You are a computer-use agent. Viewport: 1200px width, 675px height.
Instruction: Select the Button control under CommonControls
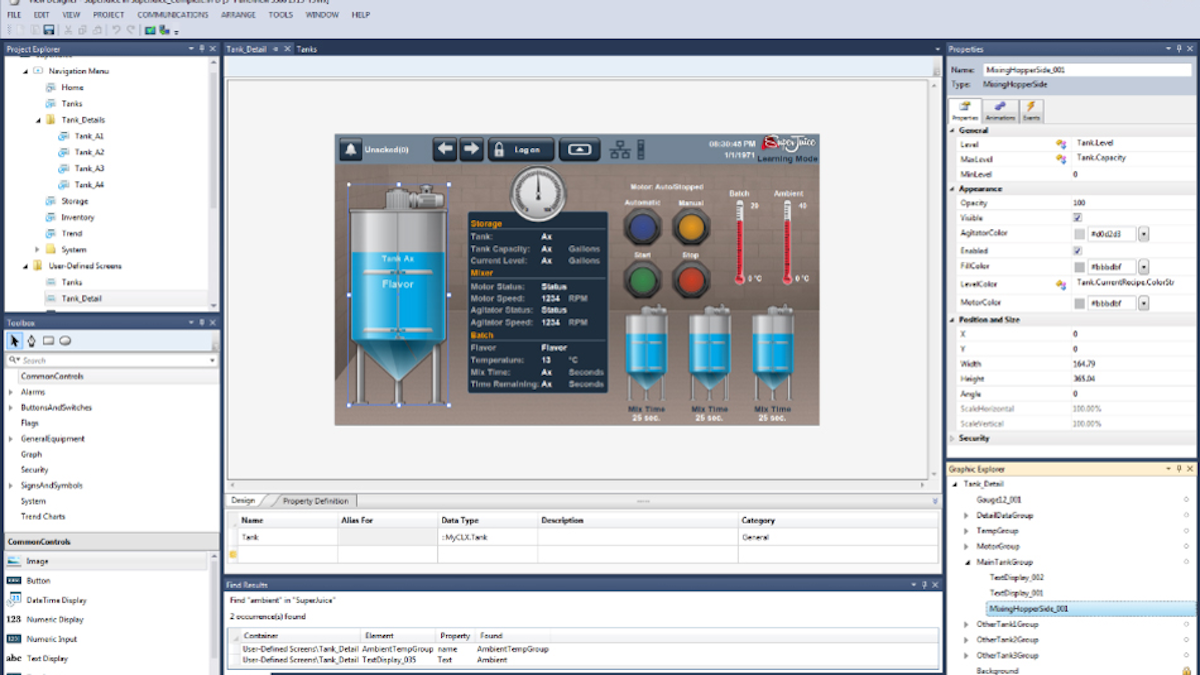click(40, 578)
